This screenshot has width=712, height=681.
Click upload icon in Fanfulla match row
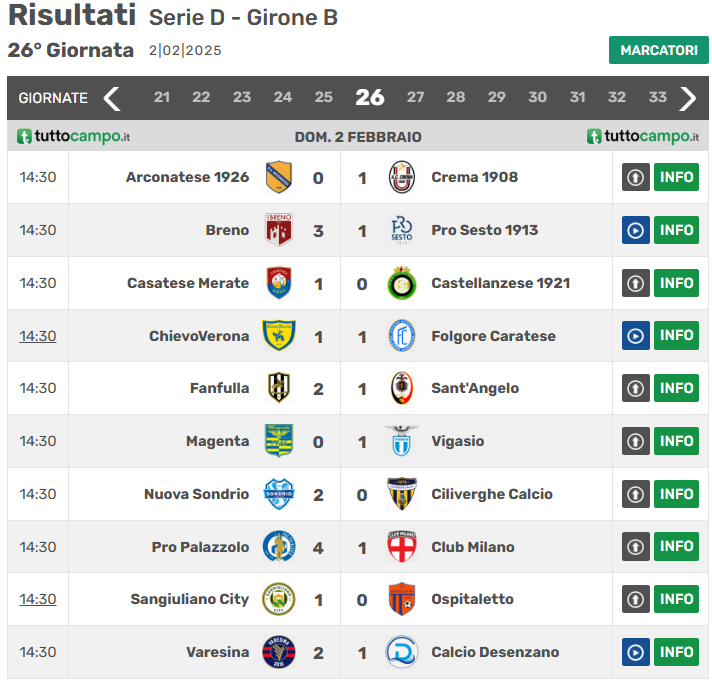tap(636, 388)
